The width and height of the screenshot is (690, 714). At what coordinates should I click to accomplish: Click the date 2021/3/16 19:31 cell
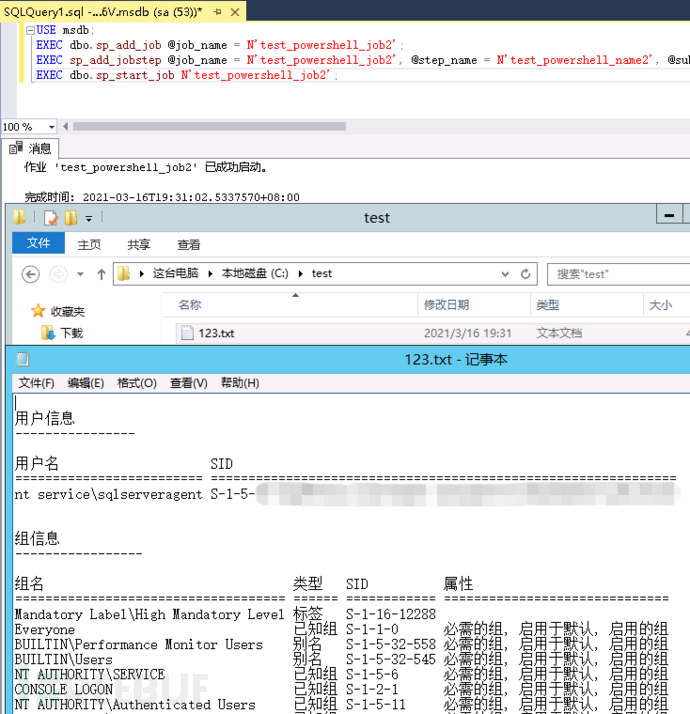click(468, 333)
